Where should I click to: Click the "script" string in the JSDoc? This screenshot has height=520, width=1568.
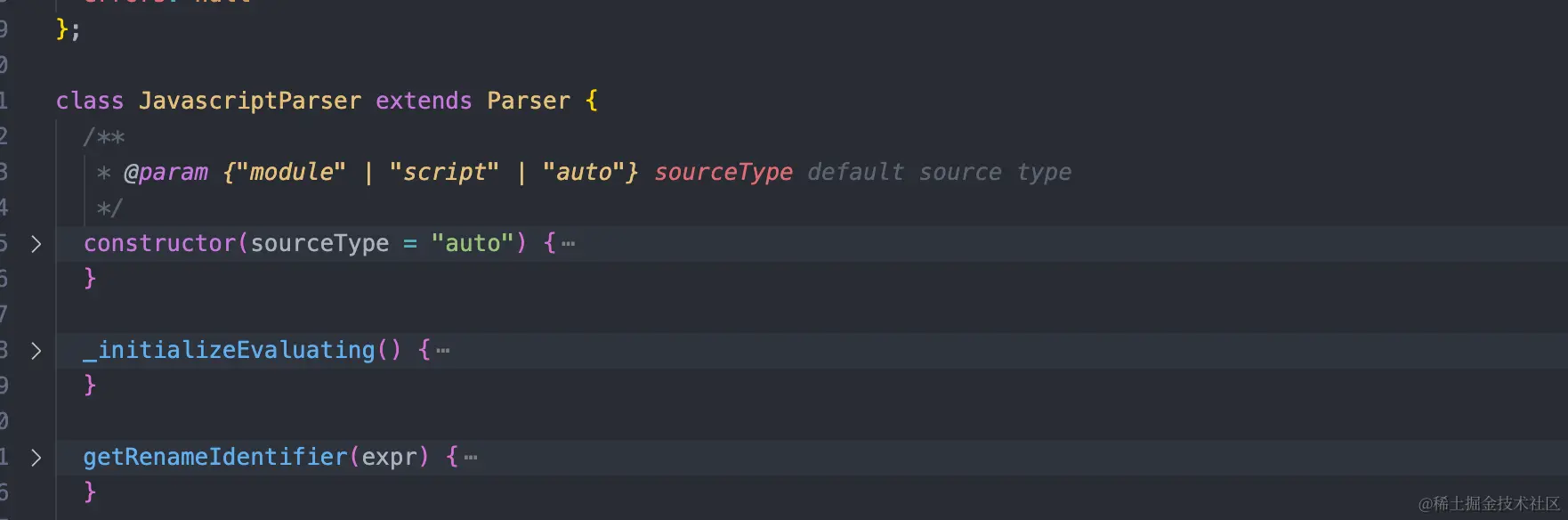[x=444, y=172]
